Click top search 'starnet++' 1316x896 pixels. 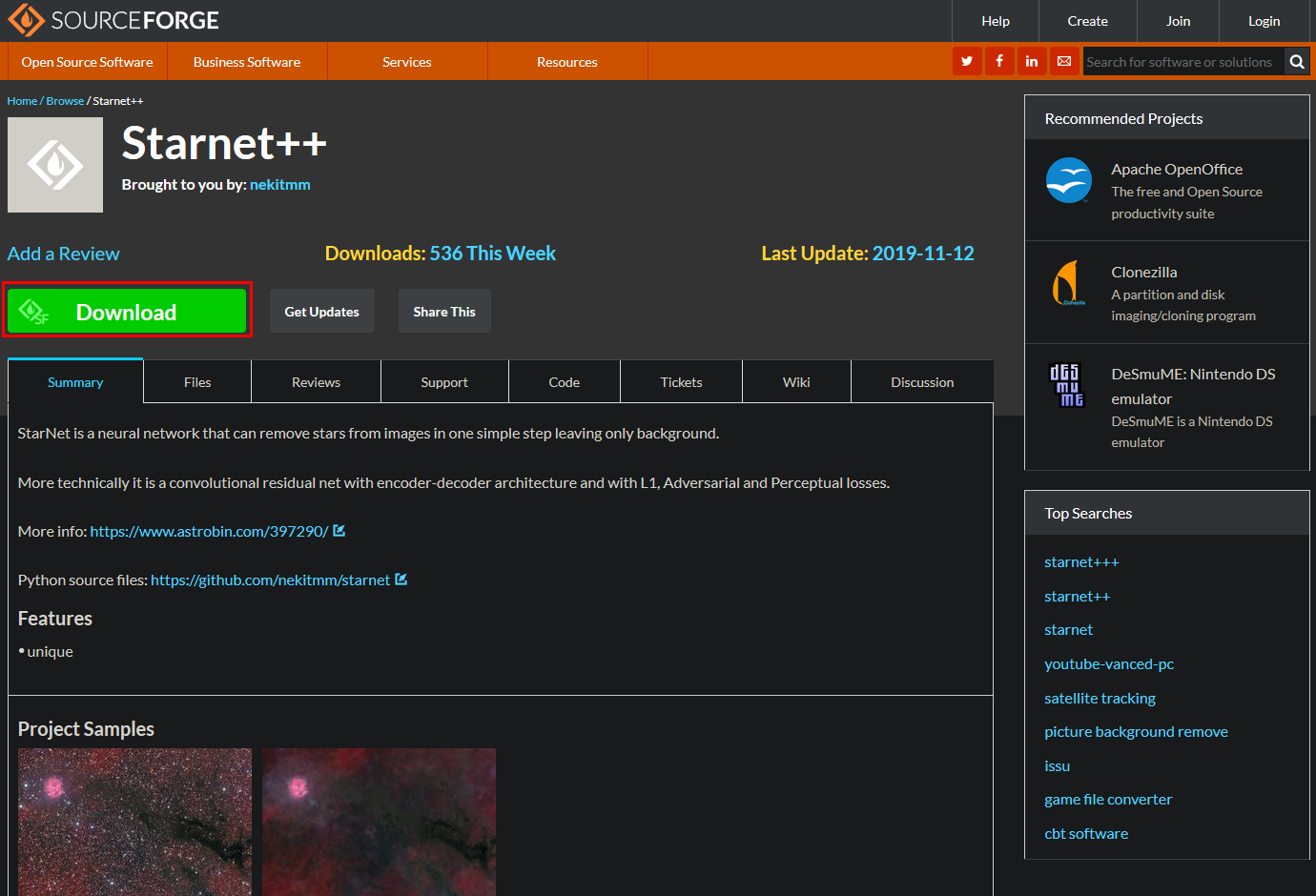point(1078,597)
